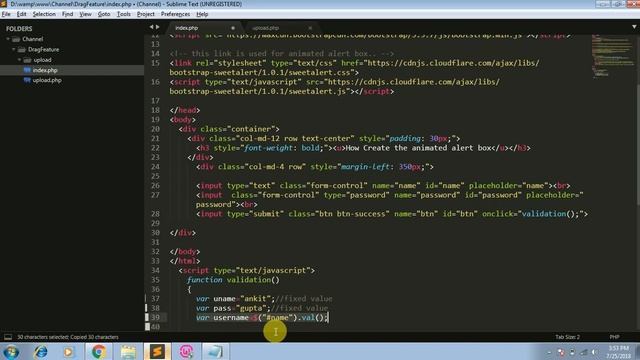This screenshot has height=360, width=640.
Task: Collapse the upload folder arrow
Action: (x=19, y=60)
